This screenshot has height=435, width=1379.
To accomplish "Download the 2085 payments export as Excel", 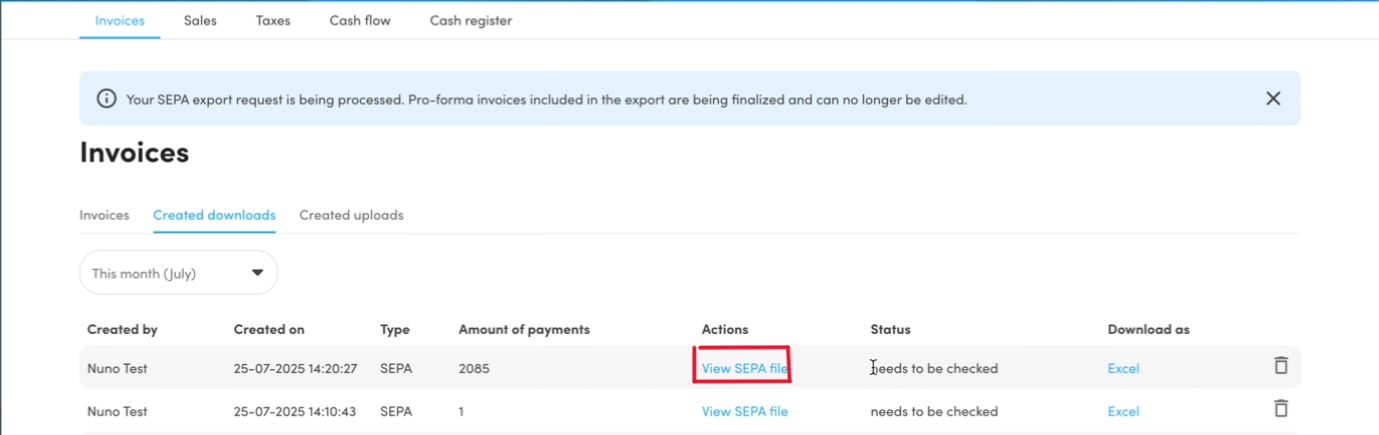I will (x=1123, y=369).
